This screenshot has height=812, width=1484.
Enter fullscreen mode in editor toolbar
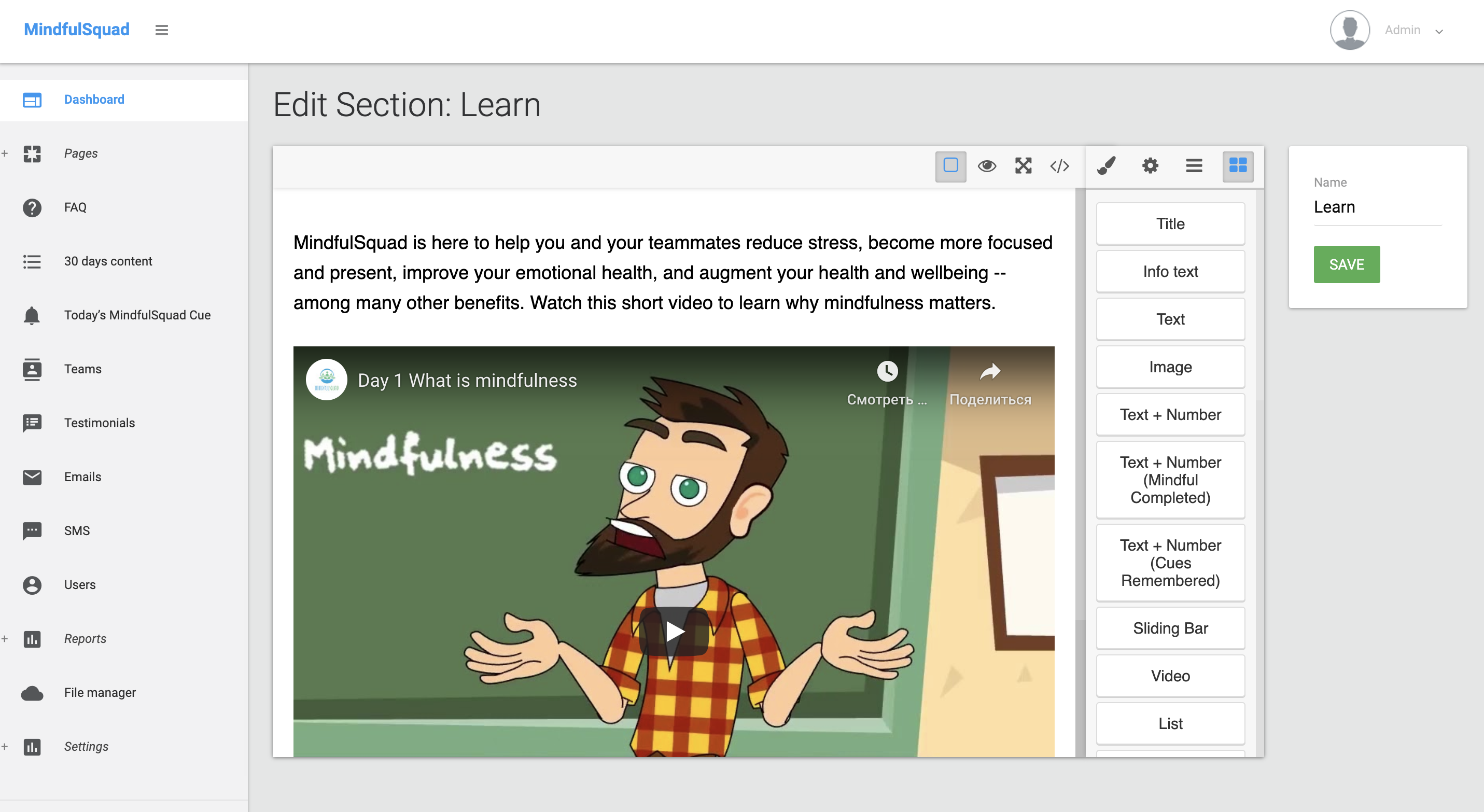click(1023, 166)
